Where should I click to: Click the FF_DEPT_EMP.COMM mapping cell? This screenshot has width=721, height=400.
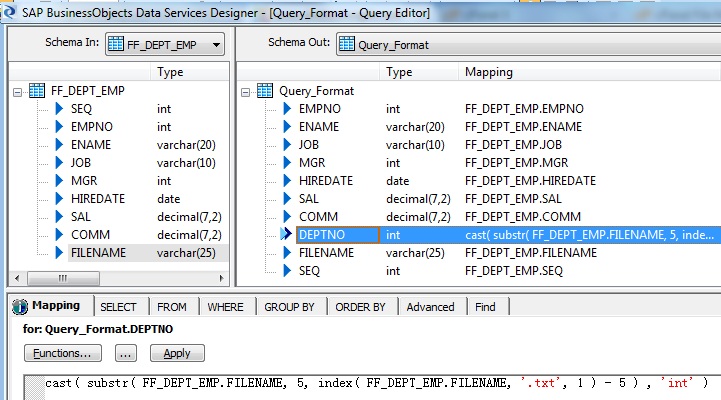523,217
